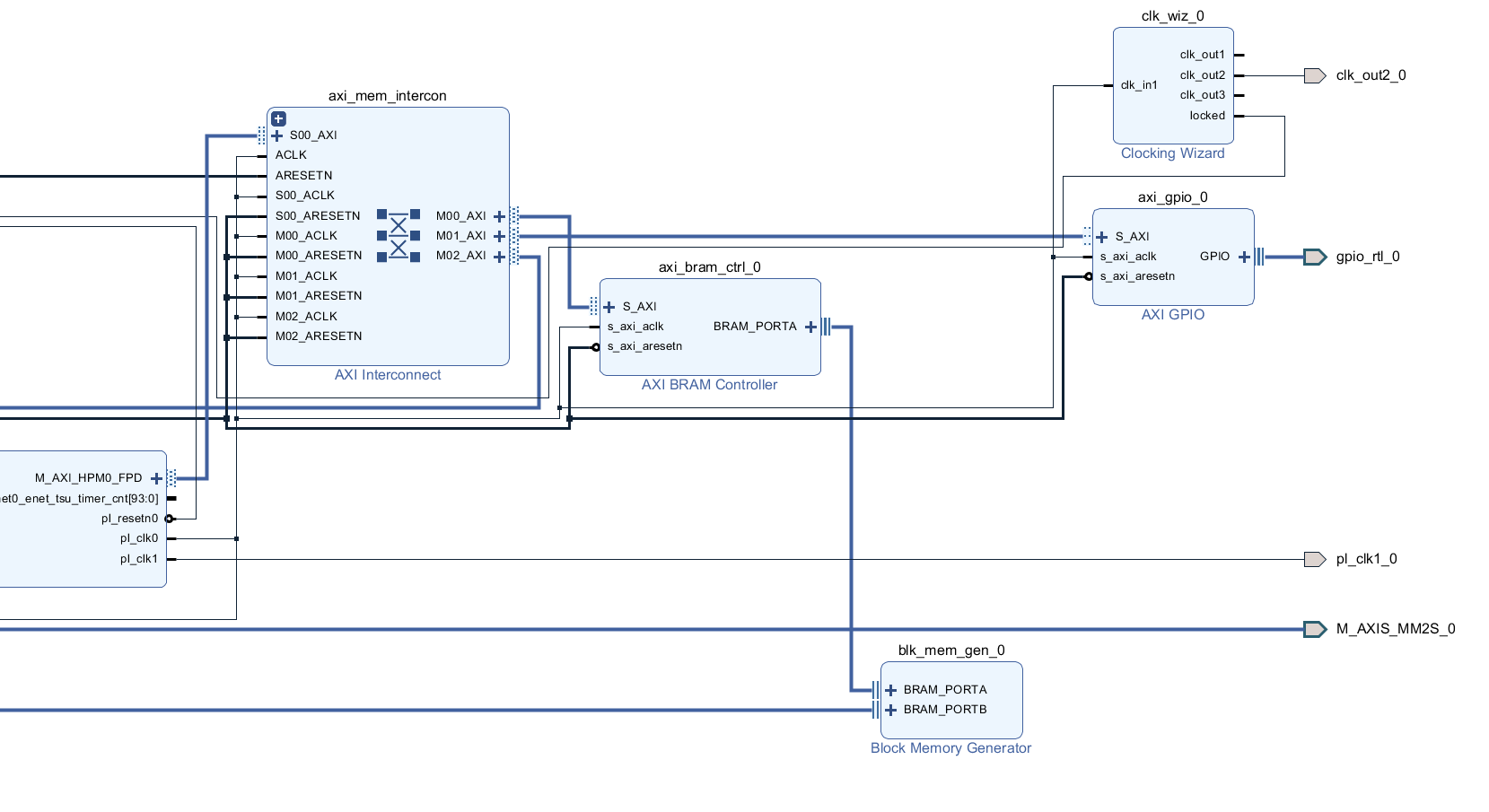Viewport: 1489px width, 812px height.
Task: Click the clk_out2_0 port label
Action: pyautogui.click(x=1371, y=75)
